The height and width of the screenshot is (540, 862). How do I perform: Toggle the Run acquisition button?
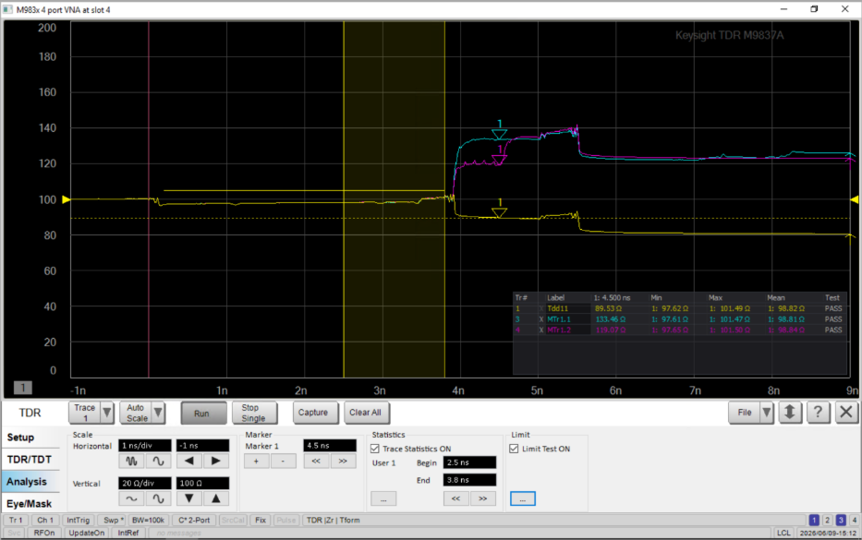pyautogui.click(x=203, y=413)
